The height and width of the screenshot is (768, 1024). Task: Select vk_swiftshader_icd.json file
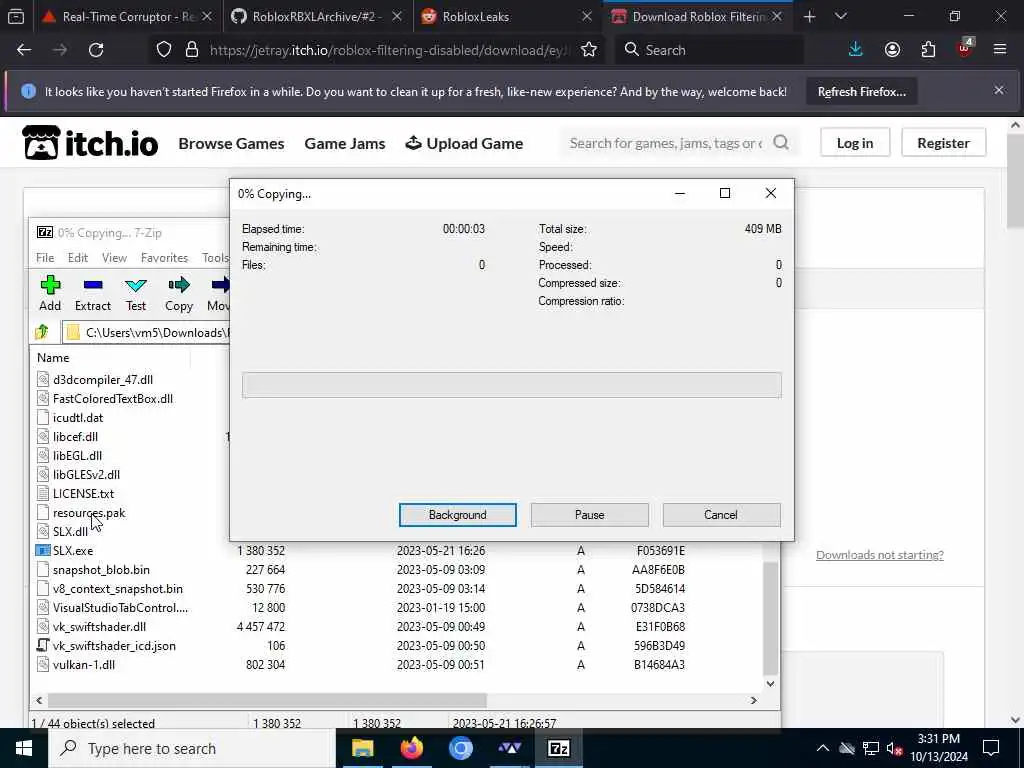(x=114, y=645)
